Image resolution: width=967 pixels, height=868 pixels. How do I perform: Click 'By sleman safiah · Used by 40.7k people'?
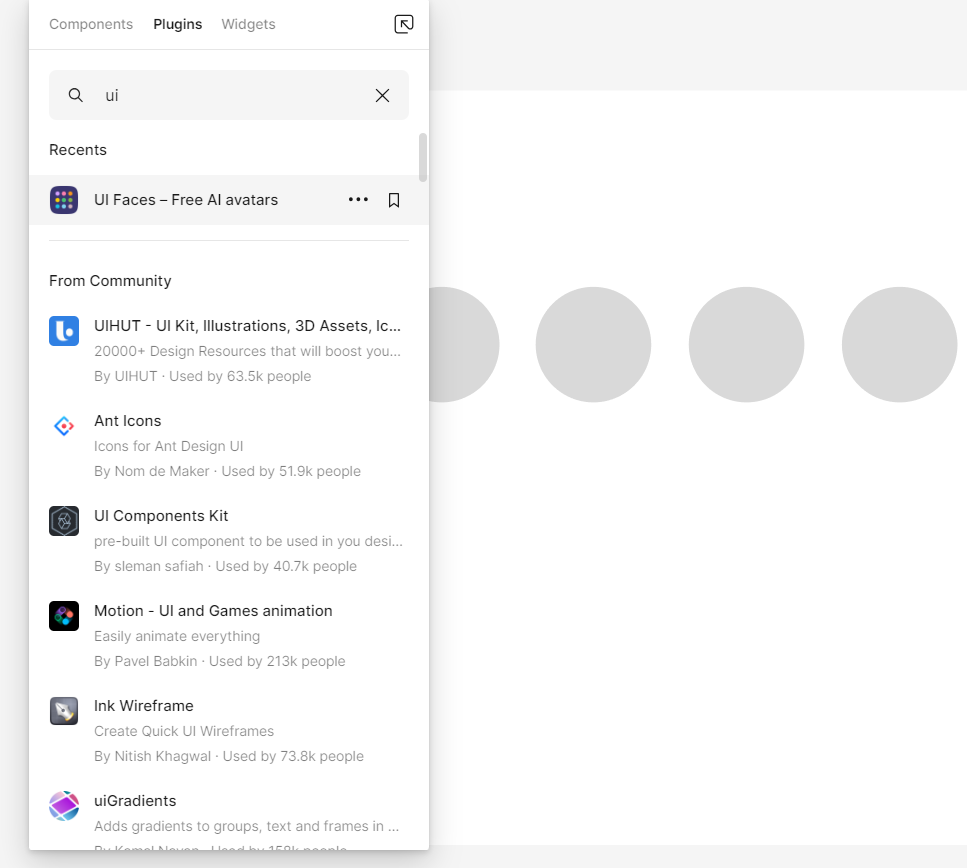(x=225, y=566)
